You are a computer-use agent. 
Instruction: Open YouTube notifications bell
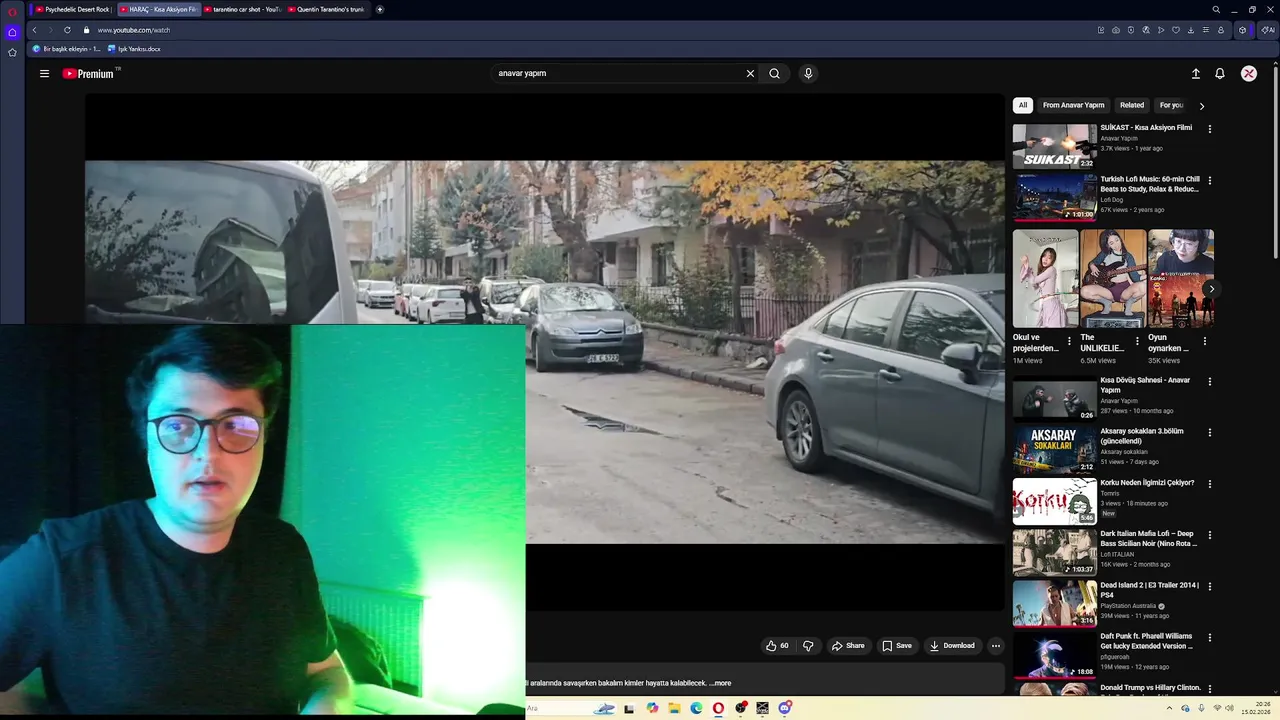(1220, 73)
